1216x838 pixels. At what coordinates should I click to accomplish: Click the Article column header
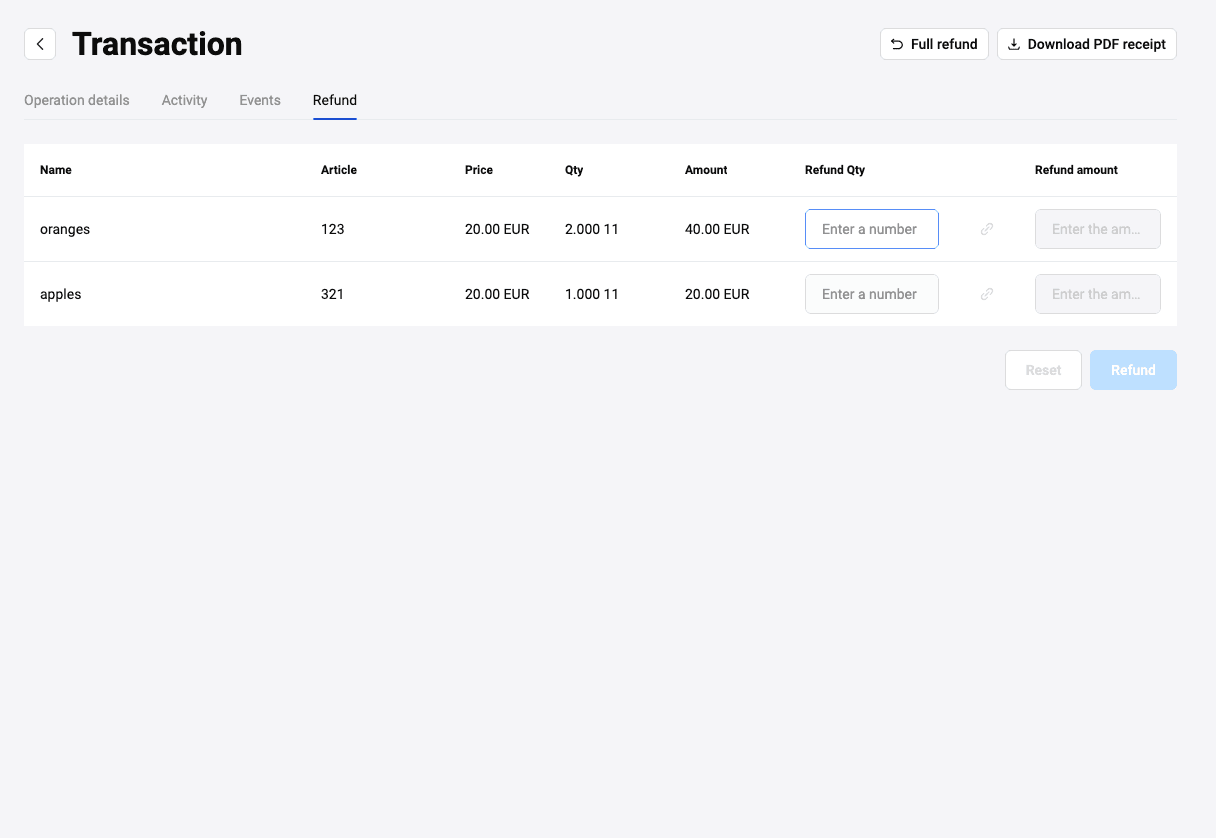339,170
